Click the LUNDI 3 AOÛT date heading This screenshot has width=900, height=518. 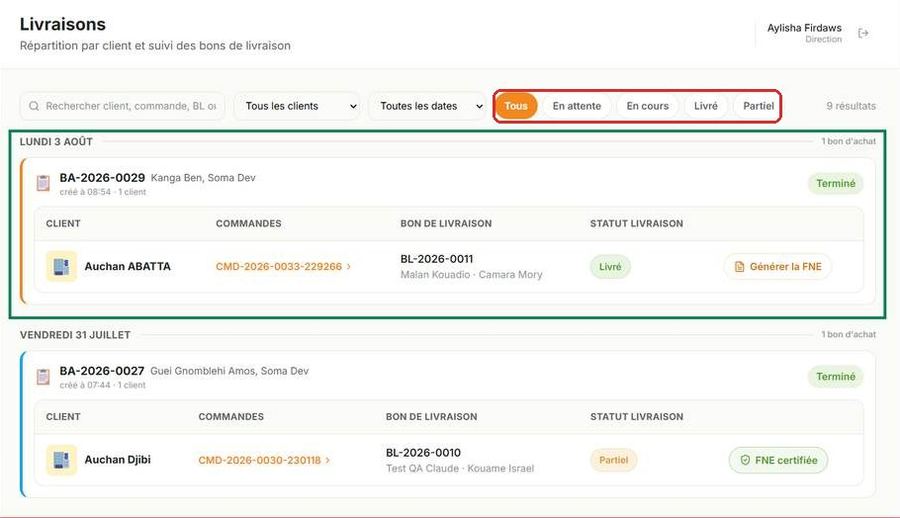pos(56,141)
